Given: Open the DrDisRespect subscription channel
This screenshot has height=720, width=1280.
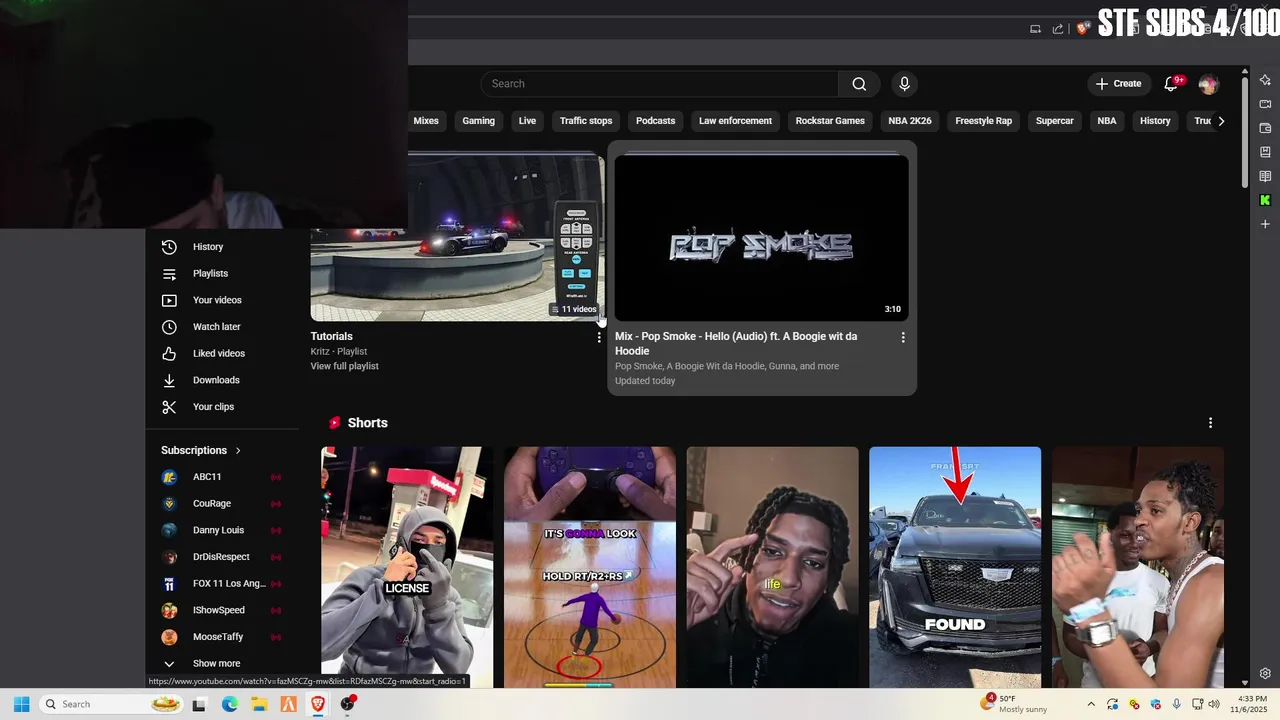Looking at the screenshot, I should (x=222, y=557).
